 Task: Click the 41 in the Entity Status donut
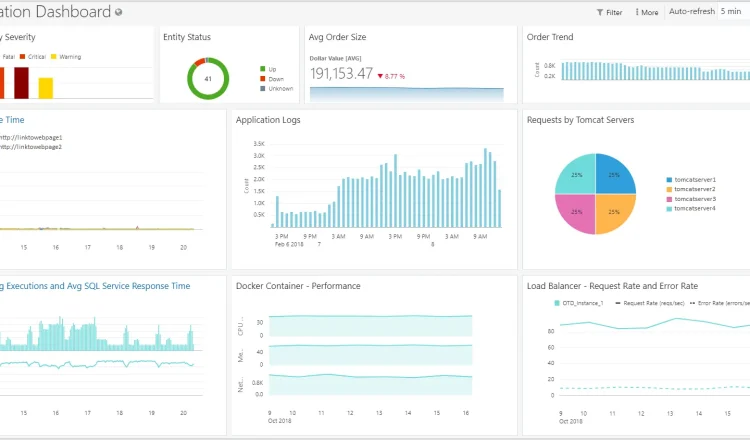point(208,79)
